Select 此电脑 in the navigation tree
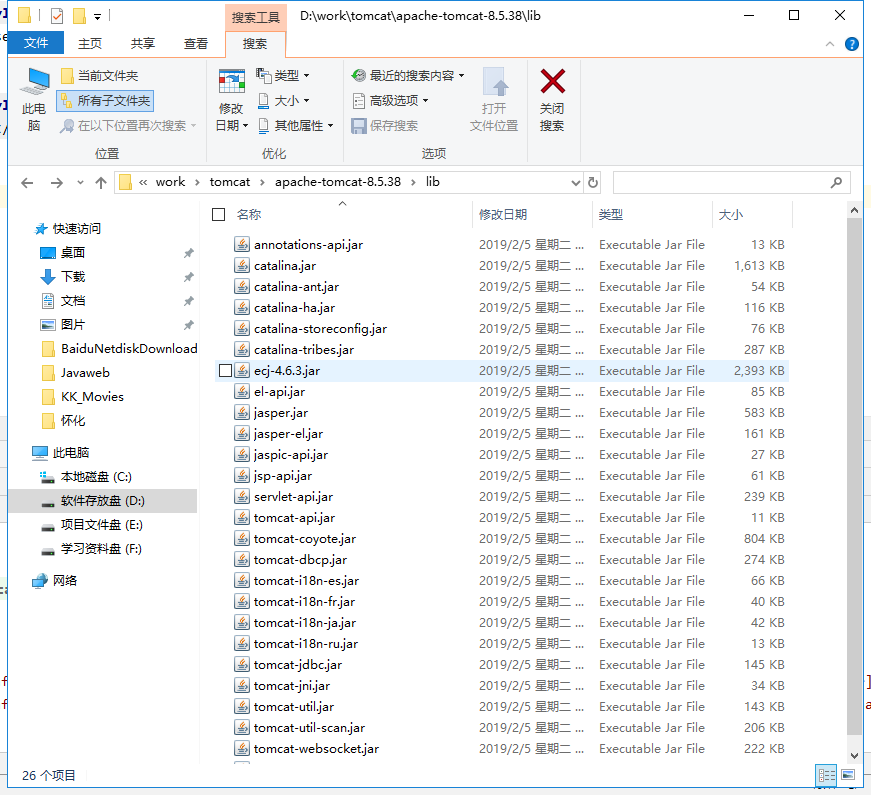The height and width of the screenshot is (795, 871). (x=71, y=453)
